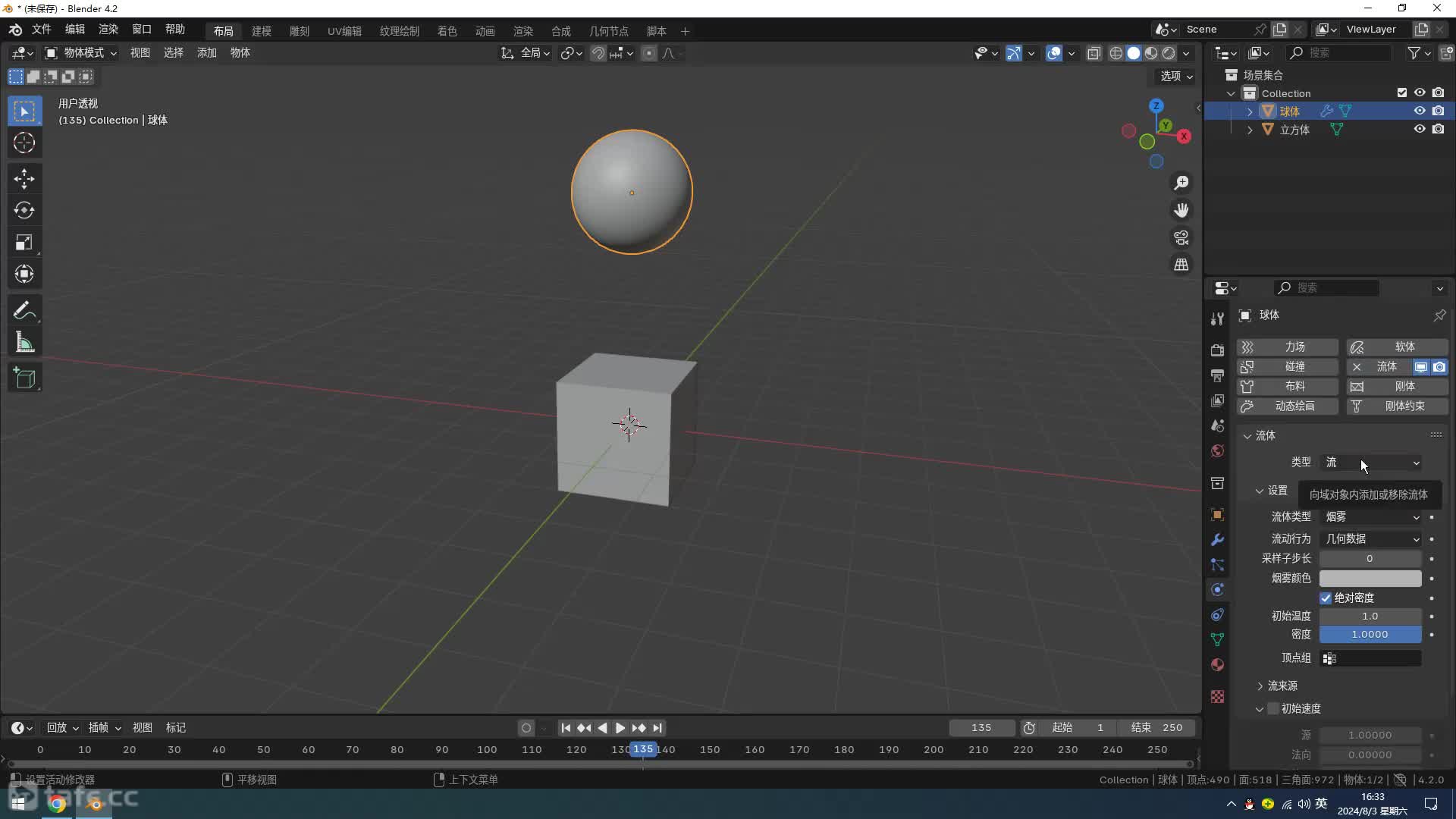Image resolution: width=1456 pixels, height=819 pixels.
Task: Open the 物体模式 mode dropdown
Action: [80, 53]
